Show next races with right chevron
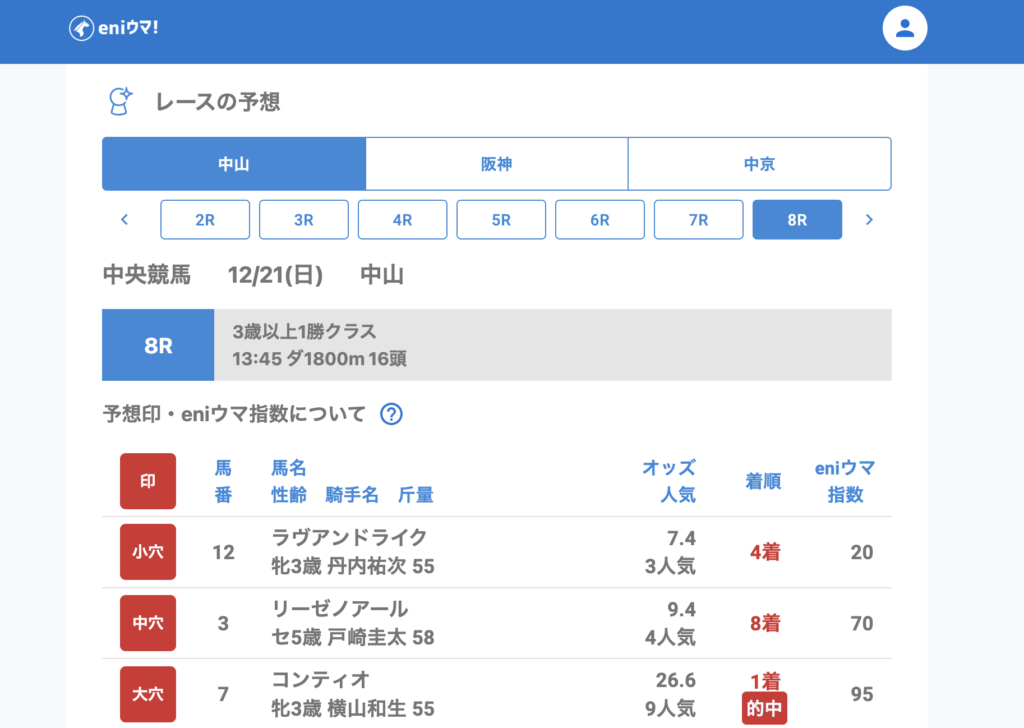 869,220
